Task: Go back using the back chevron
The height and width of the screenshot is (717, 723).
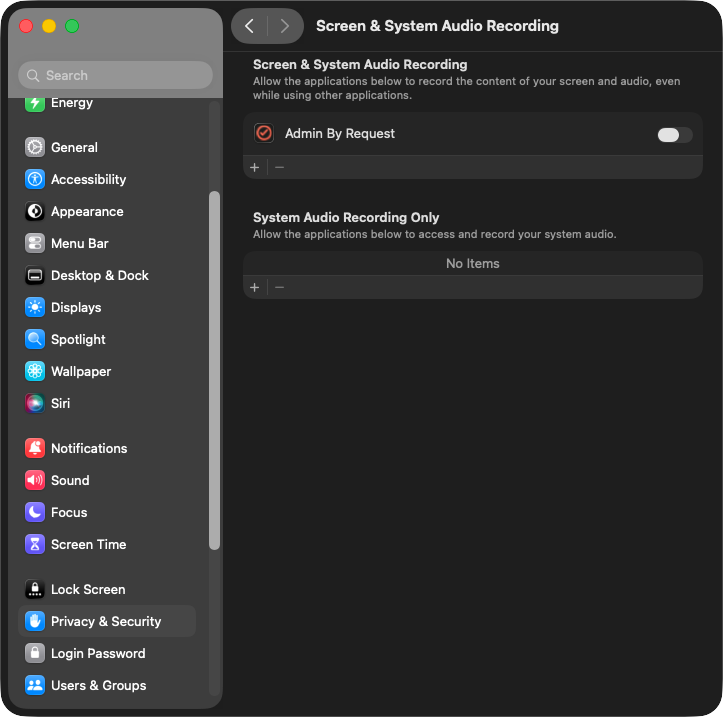Action: pos(250,26)
